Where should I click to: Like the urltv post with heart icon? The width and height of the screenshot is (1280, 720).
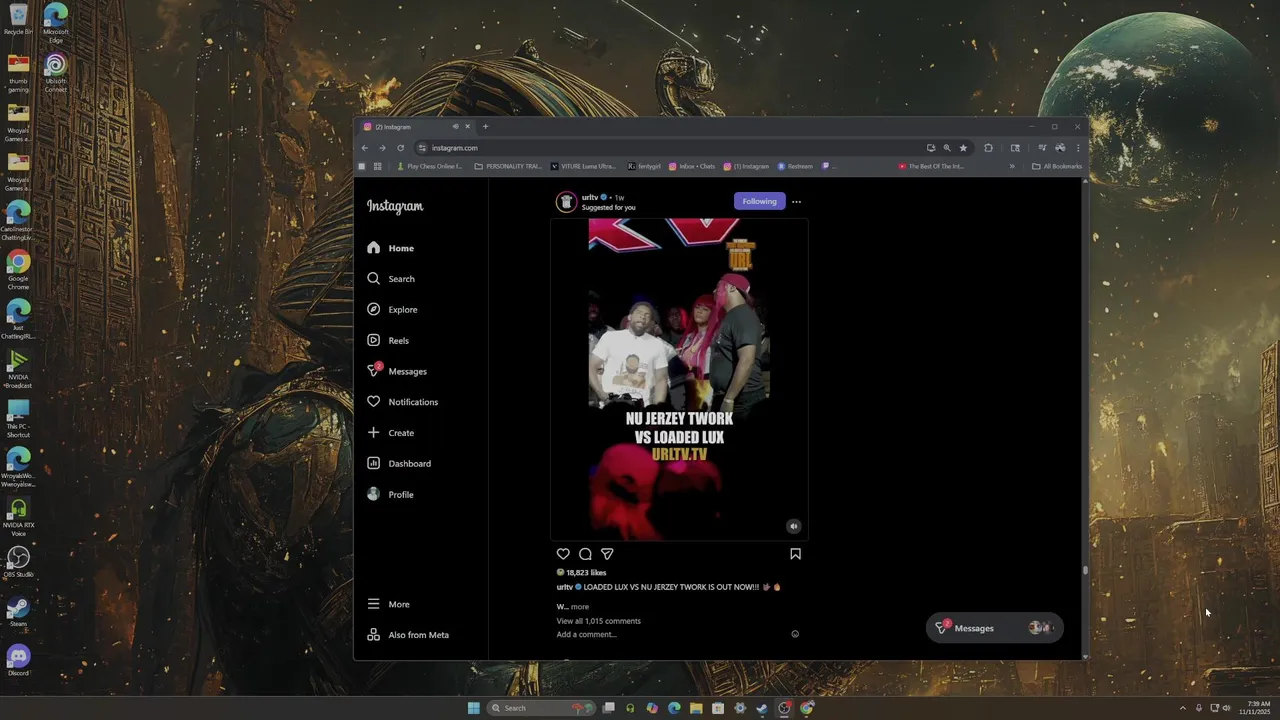[x=563, y=554]
